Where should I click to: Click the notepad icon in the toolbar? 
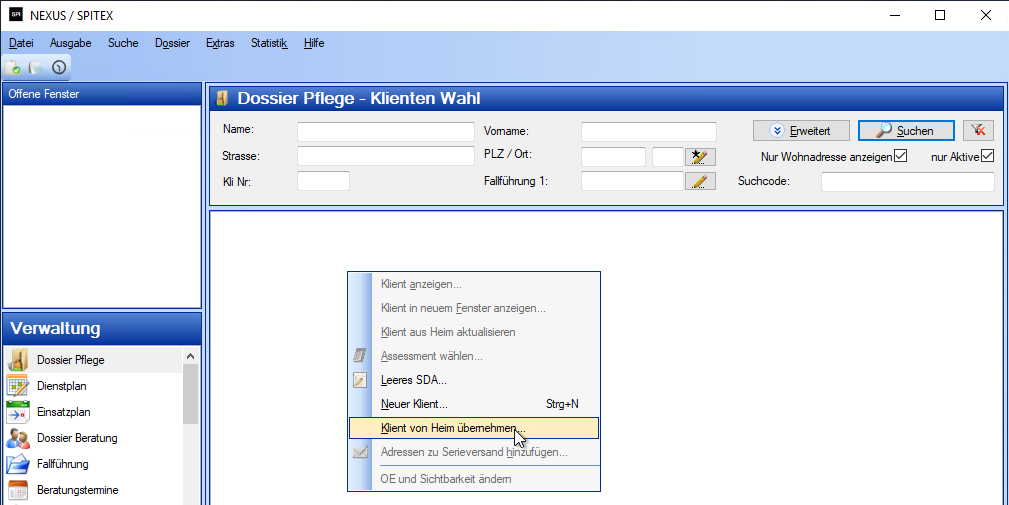[x=36, y=67]
